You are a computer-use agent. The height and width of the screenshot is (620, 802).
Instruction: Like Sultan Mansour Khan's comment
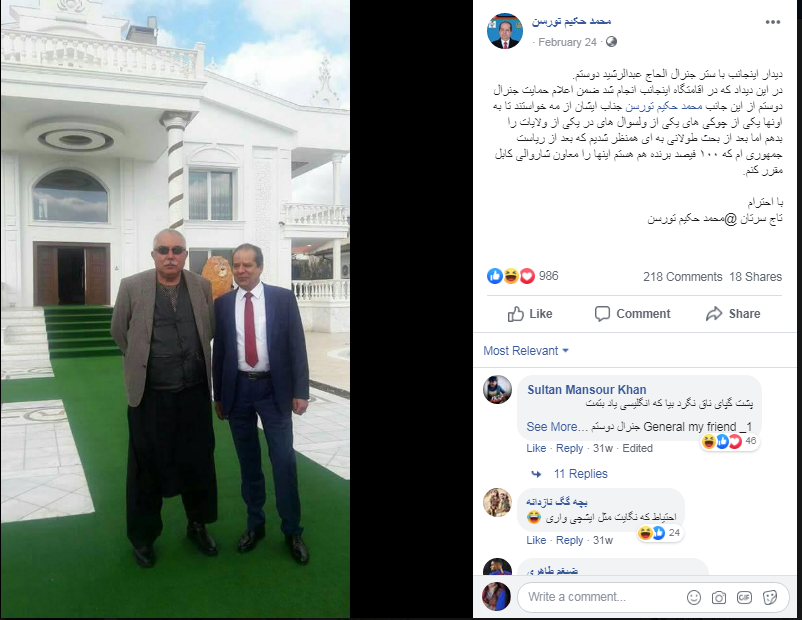[536, 448]
